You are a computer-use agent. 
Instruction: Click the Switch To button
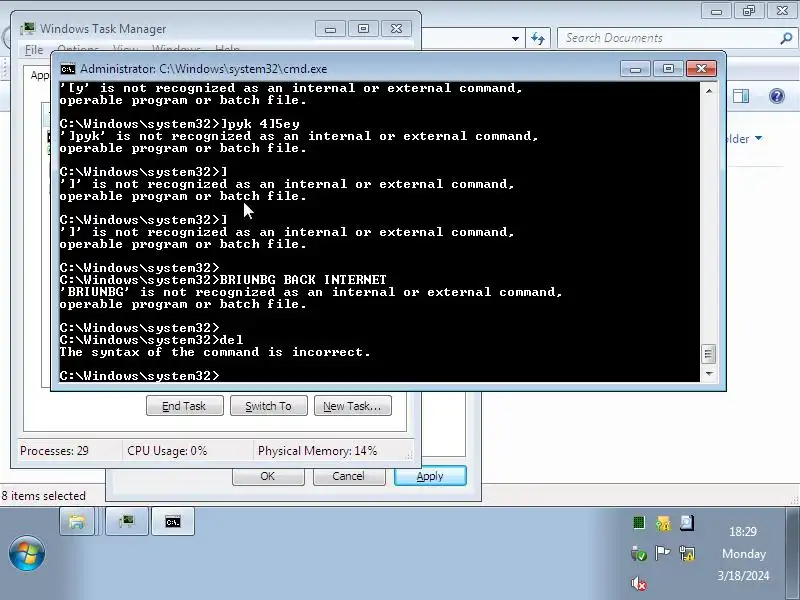click(x=268, y=406)
